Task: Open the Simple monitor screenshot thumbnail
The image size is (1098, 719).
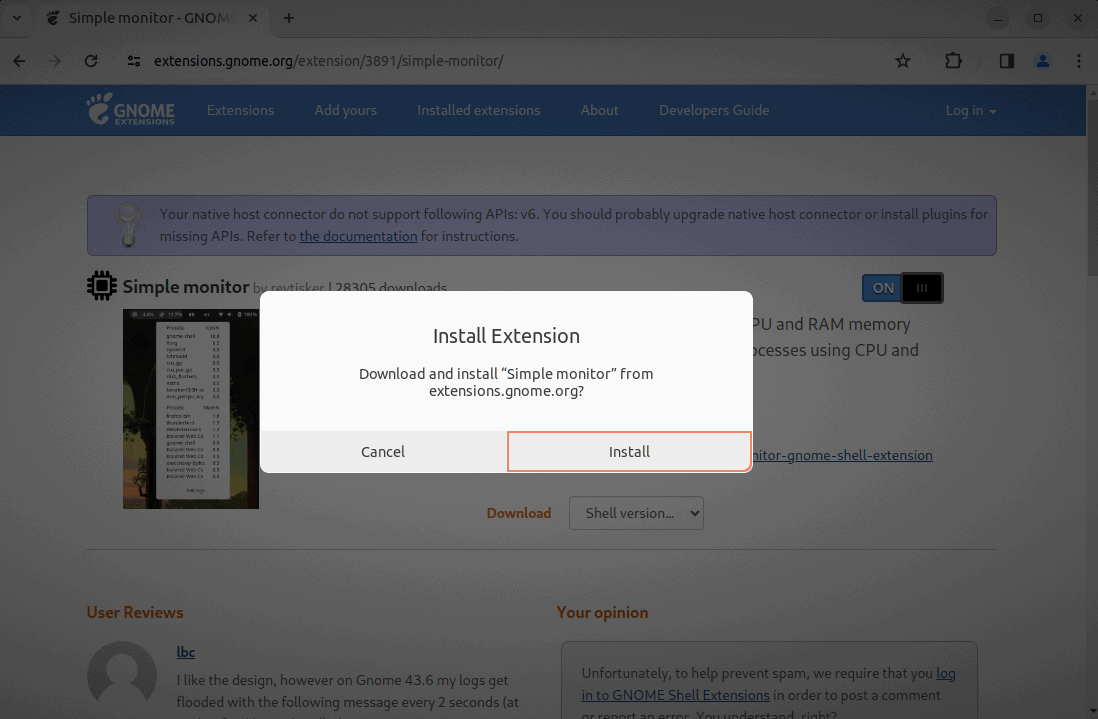Action: click(190, 409)
